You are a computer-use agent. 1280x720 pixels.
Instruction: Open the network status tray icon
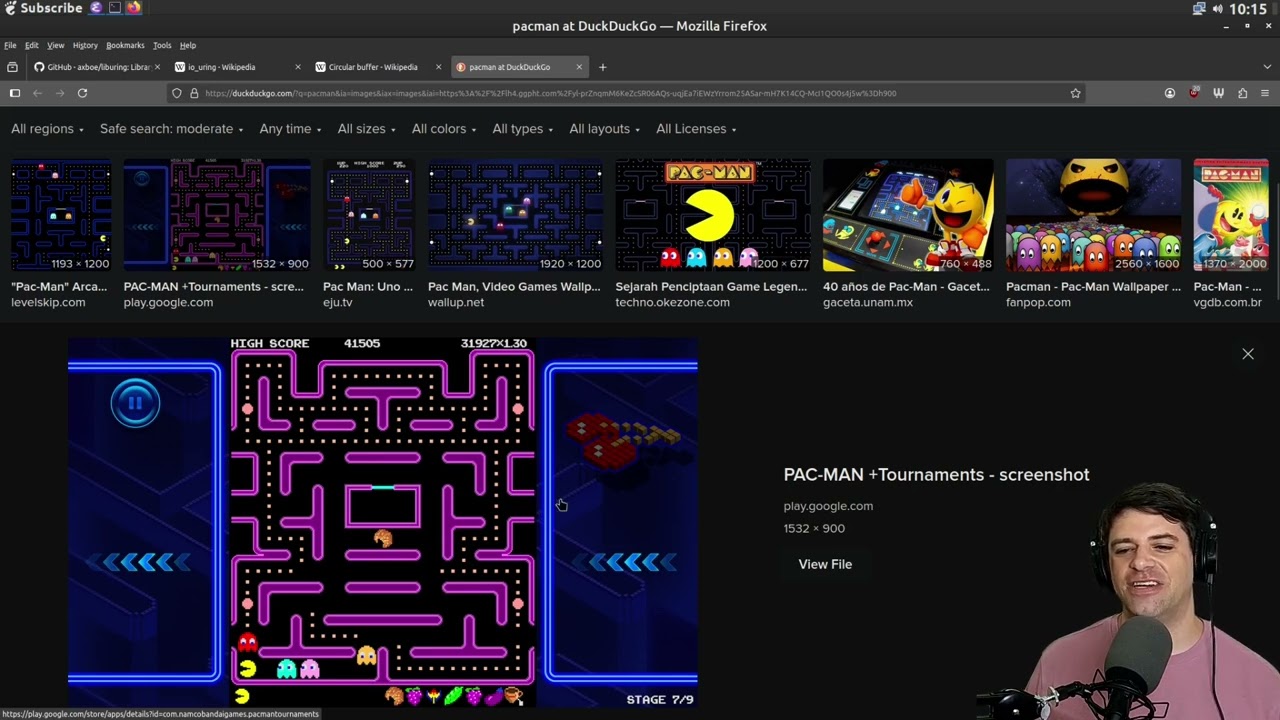click(x=1199, y=9)
